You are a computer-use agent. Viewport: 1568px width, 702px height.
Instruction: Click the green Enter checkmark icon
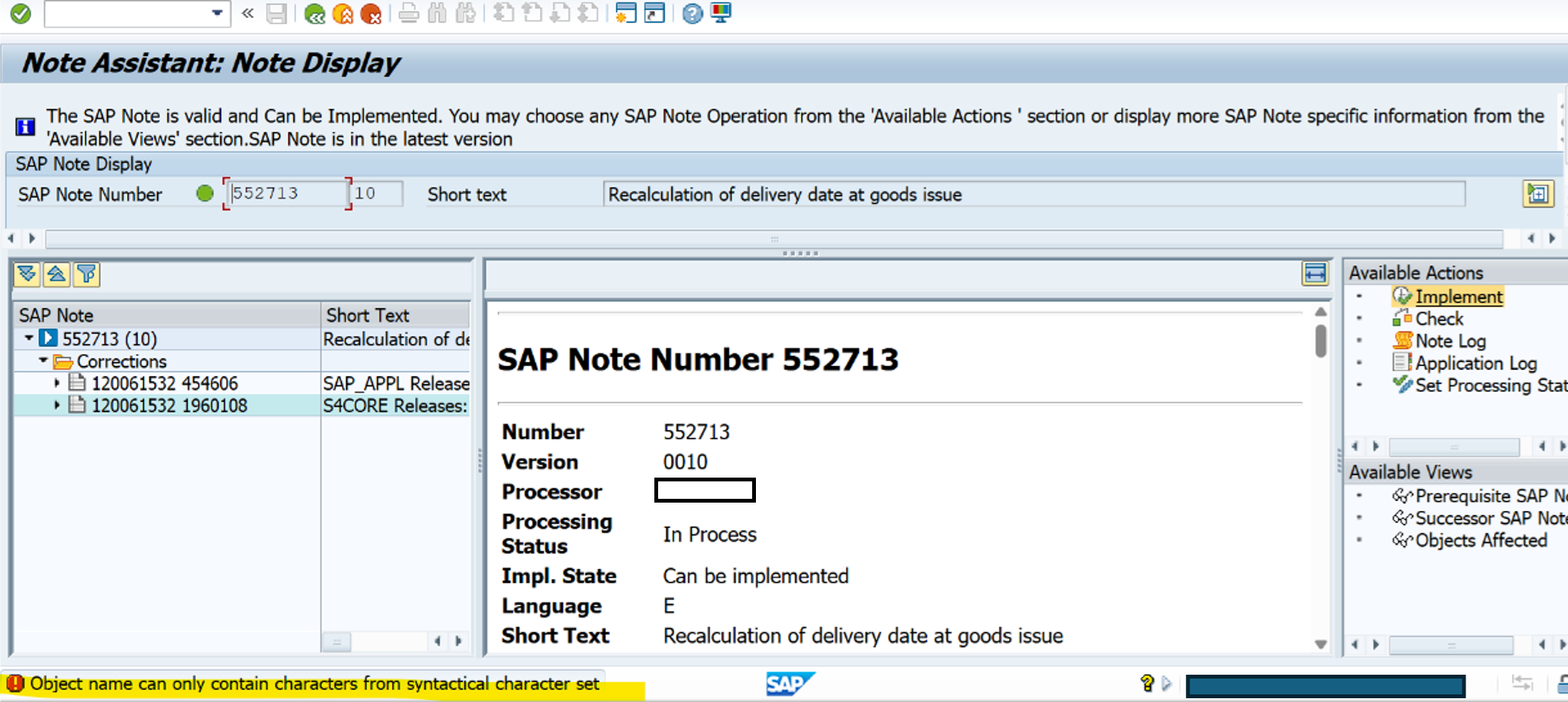click(20, 14)
